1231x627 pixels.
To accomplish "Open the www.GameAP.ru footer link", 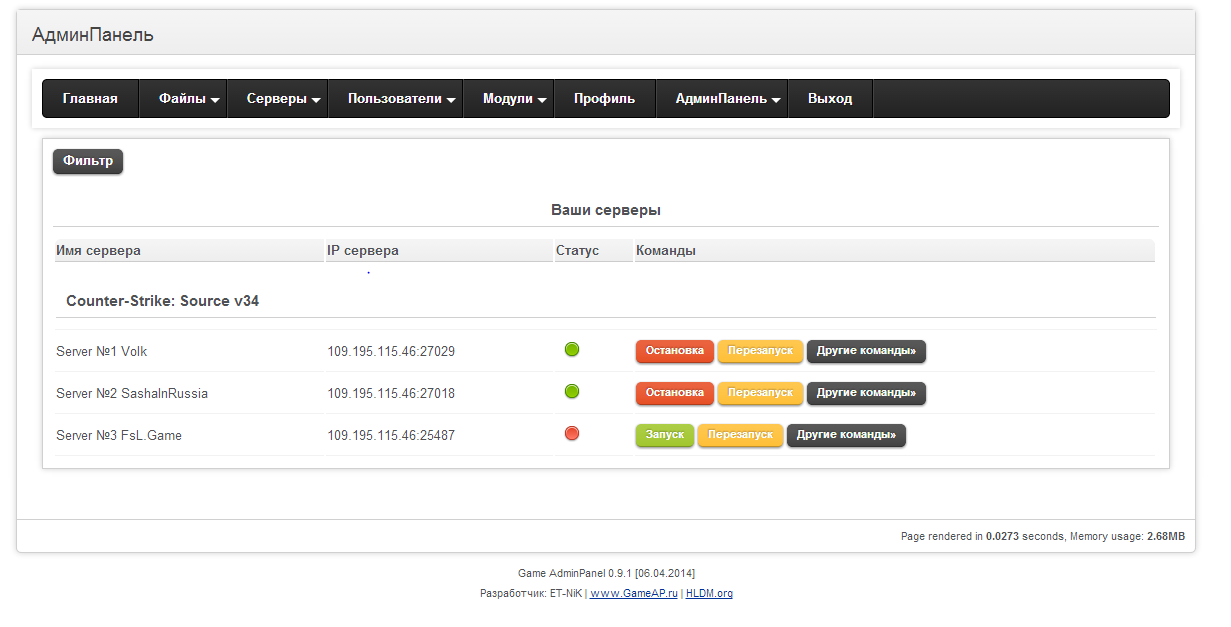I will 634,593.
